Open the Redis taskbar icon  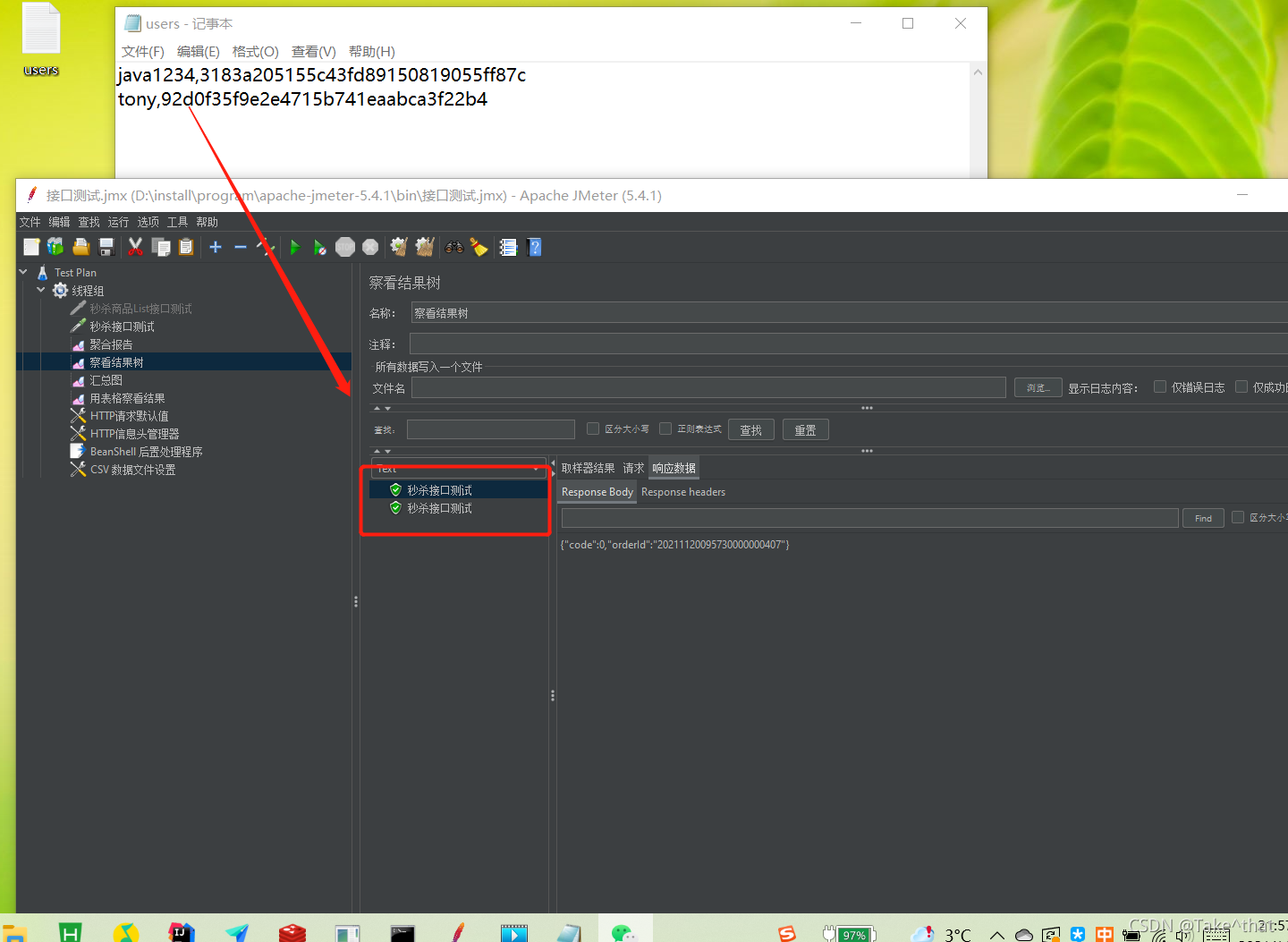point(292,933)
